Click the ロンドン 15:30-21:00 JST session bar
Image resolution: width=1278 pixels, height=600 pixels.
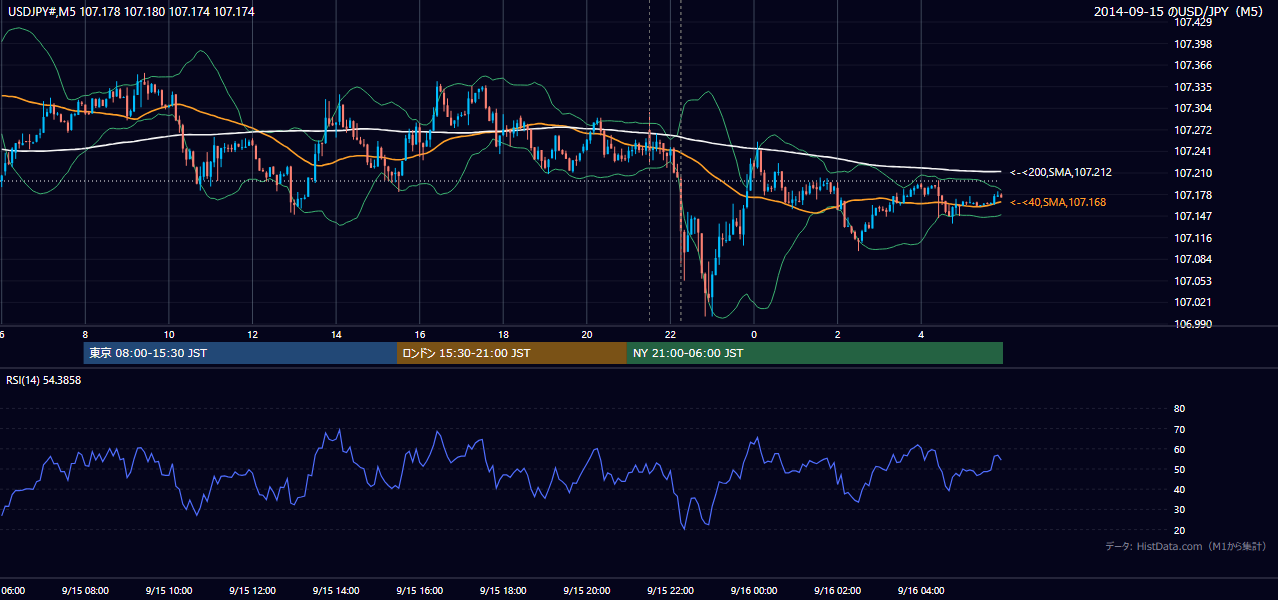[512, 353]
